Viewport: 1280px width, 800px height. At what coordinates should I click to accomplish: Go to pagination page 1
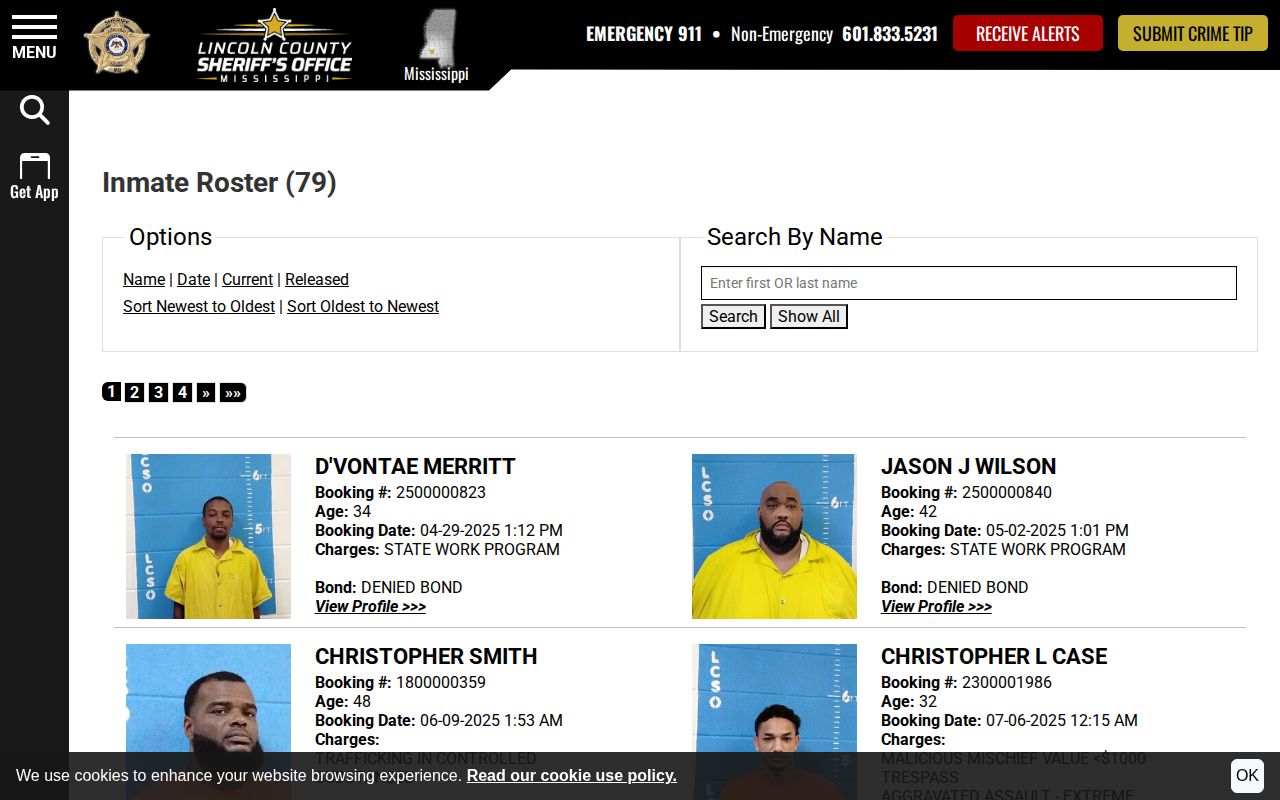[x=111, y=392]
